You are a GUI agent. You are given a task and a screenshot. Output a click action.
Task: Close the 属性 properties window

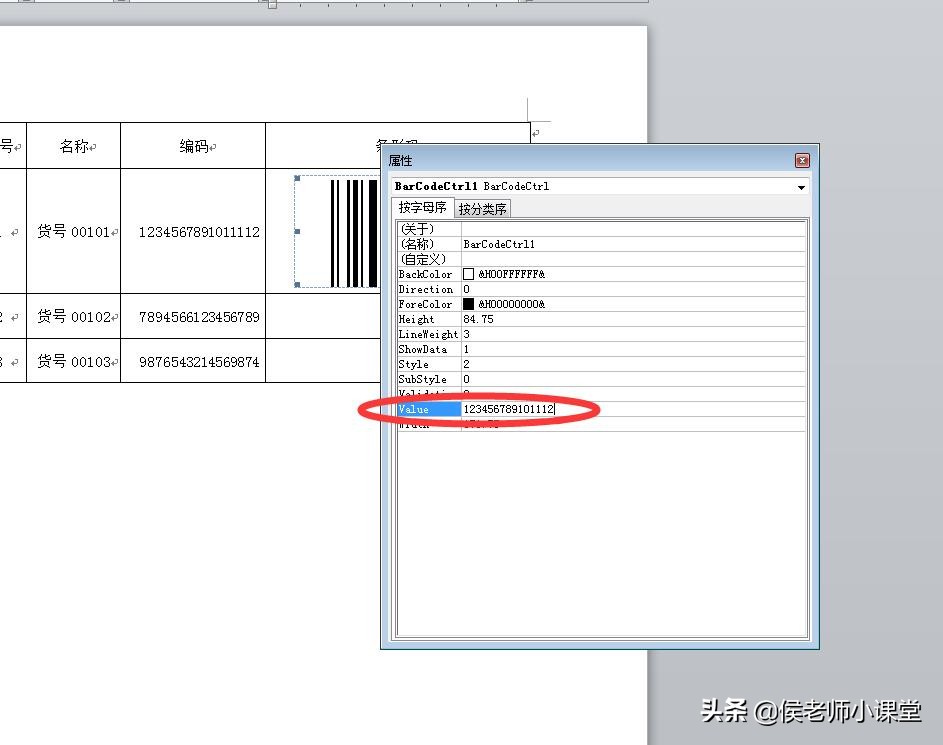pyautogui.click(x=802, y=161)
